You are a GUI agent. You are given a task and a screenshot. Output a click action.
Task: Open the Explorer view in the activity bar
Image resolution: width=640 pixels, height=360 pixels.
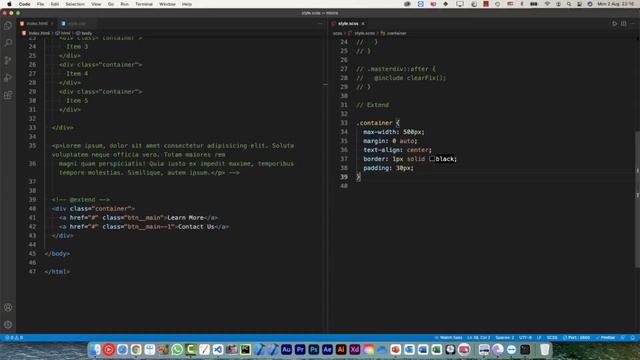click(x=8, y=26)
